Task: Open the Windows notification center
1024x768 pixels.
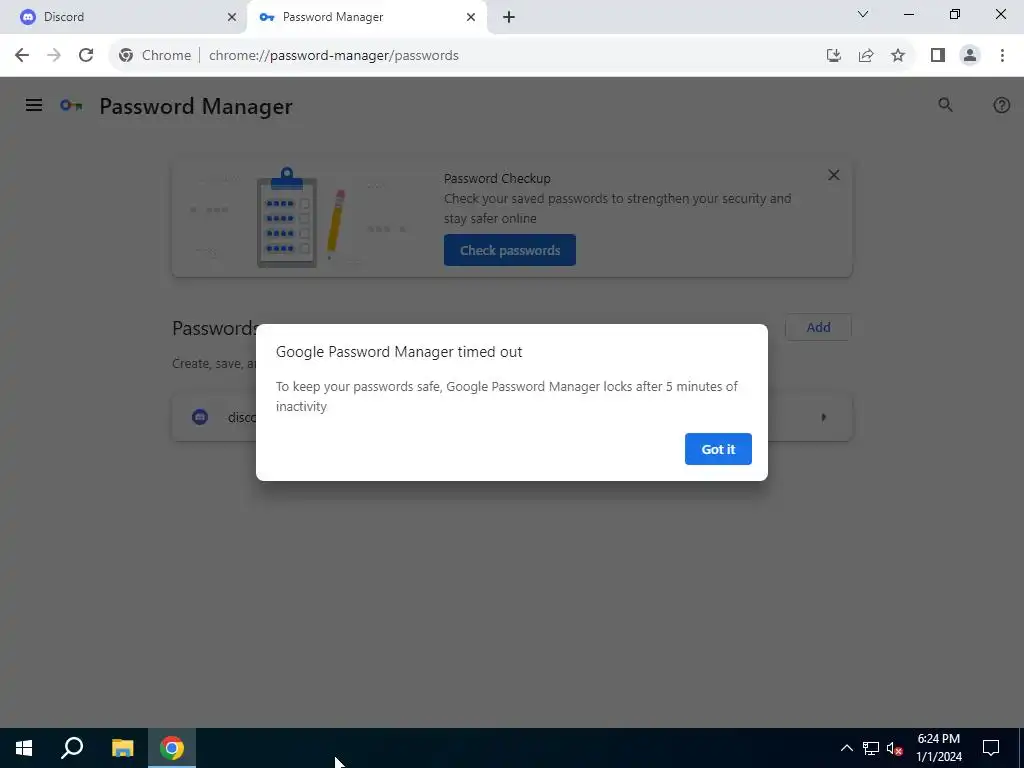Action: [x=991, y=748]
